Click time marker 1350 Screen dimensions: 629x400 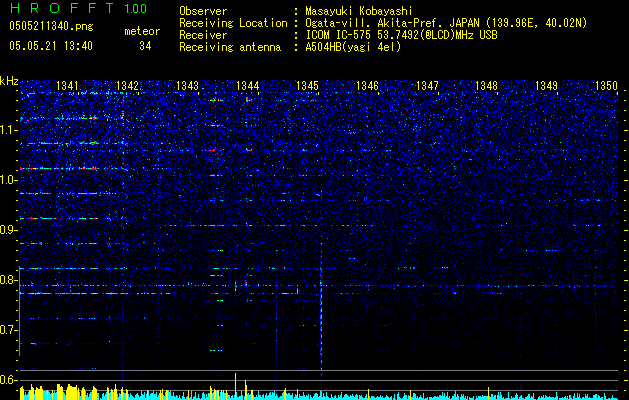click(606, 85)
